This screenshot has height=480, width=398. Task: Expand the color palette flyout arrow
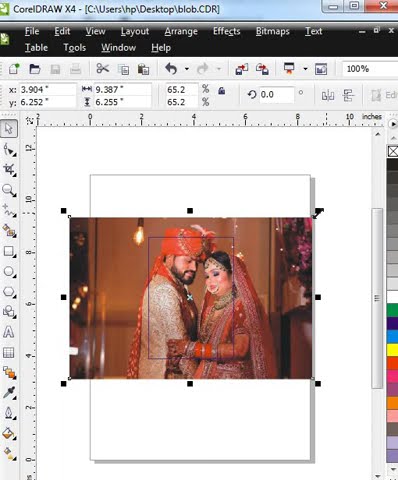point(393,124)
